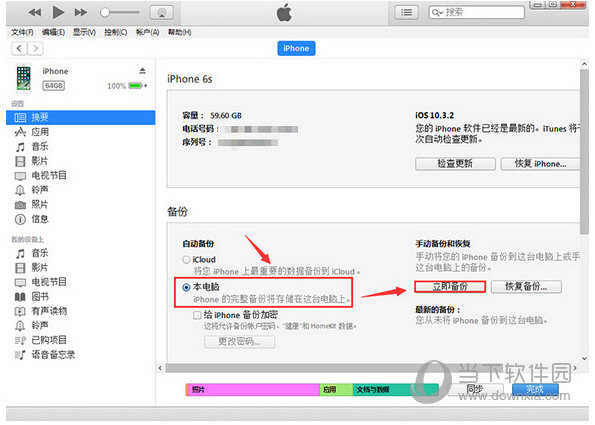Click the vertical scrollbar up arrow
Viewport: 595px width, 425px height.
coord(584,64)
